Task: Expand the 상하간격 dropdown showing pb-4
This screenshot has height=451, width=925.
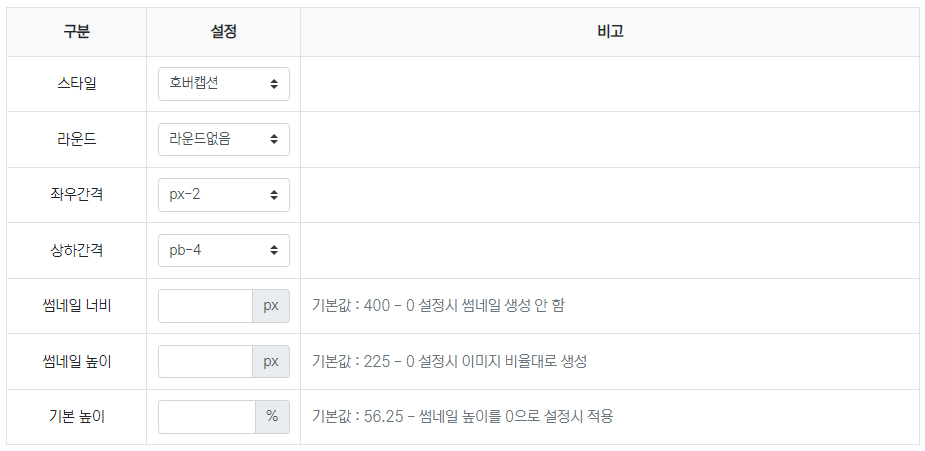Action: click(x=223, y=250)
